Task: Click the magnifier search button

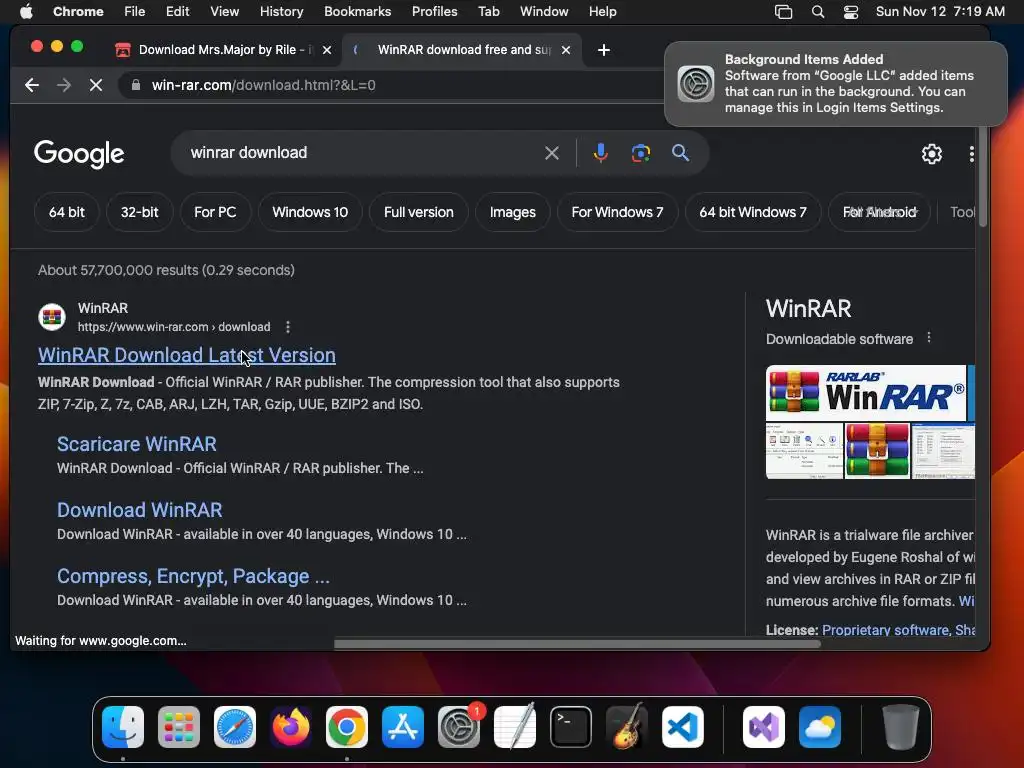Action: (x=680, y=153)
